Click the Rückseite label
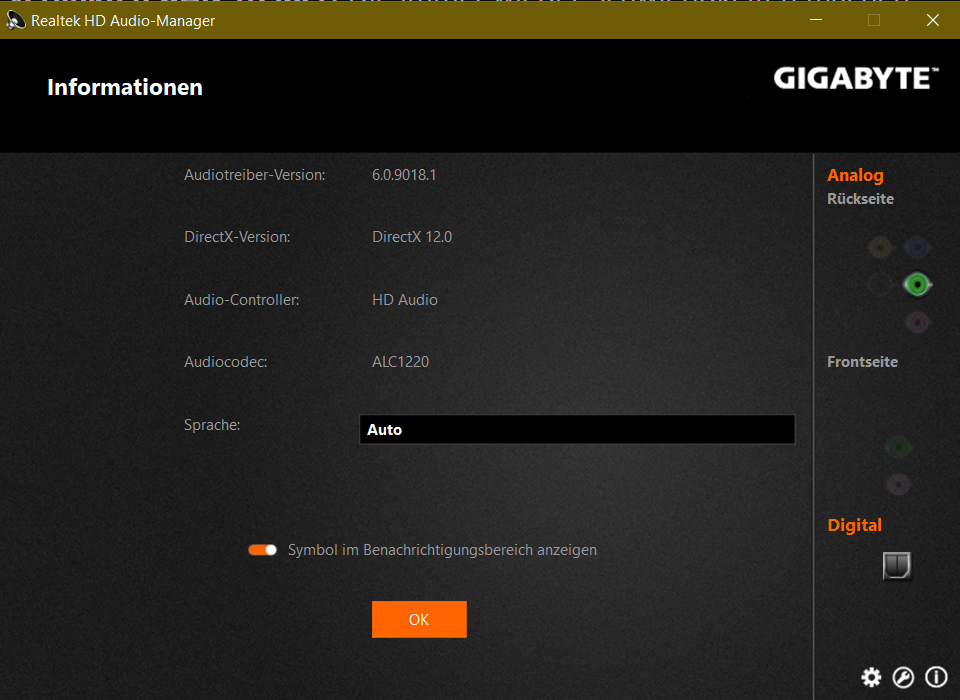Viewport: 960px width, 700px height. click(x=860, y=199)
